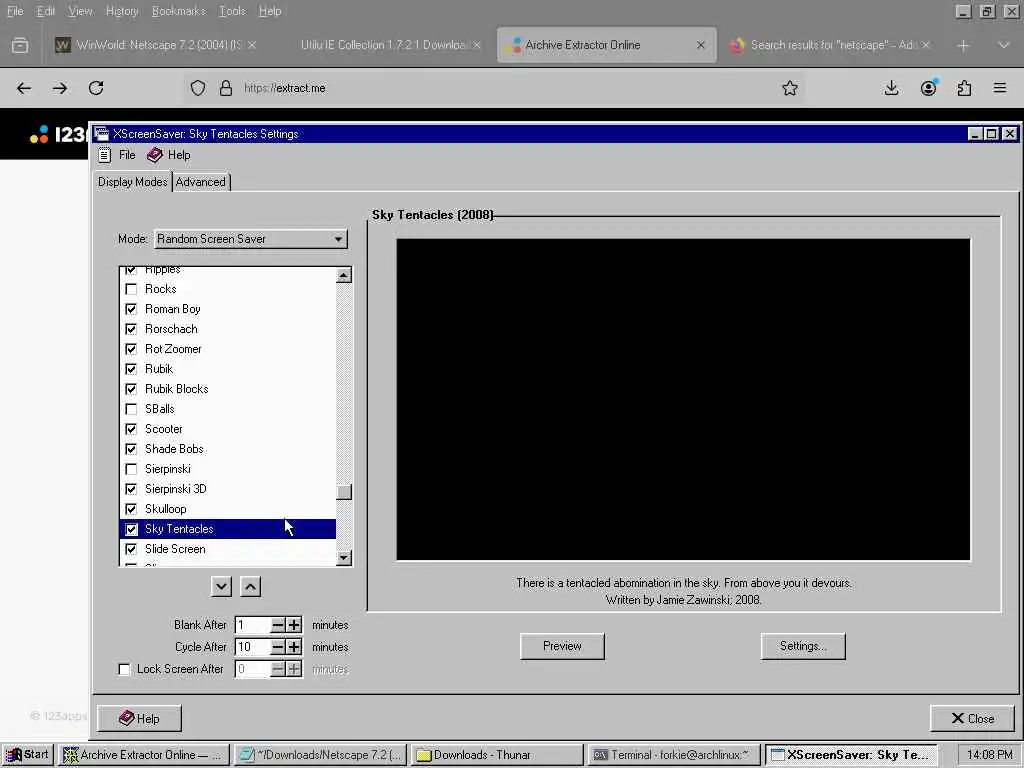Click the bottom Help button
This screenshot has height=768, width=1024.
(x=139, y=718)
